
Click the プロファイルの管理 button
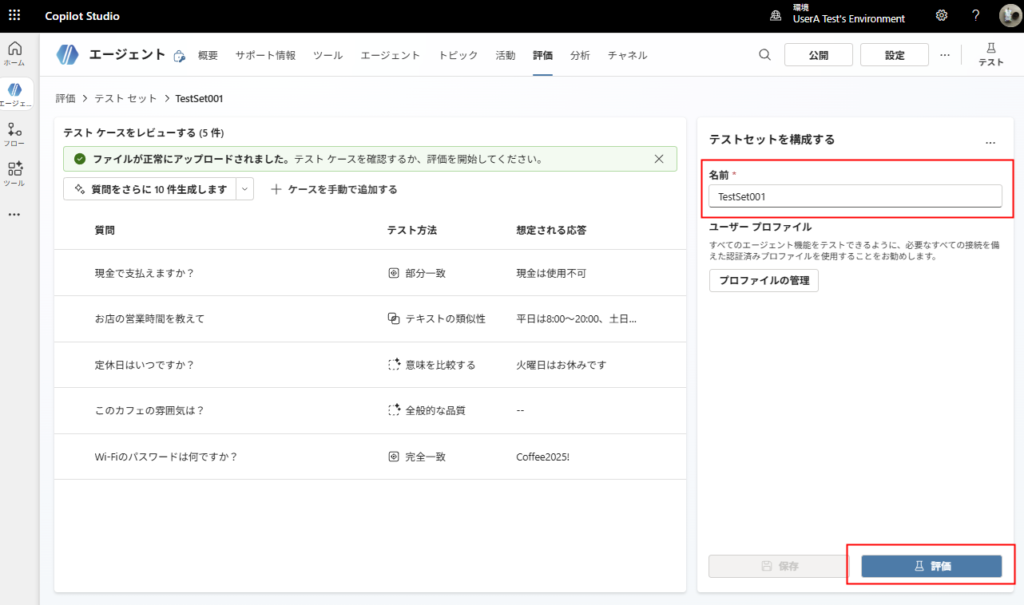click(764, 280)
